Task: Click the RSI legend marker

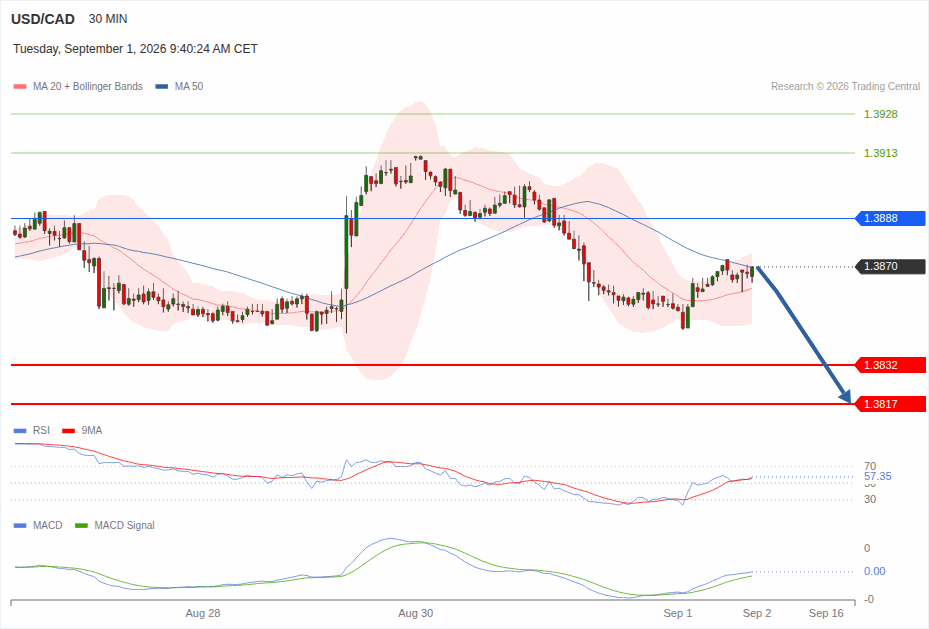Action: pyautogui.click(x=20, y=431)
